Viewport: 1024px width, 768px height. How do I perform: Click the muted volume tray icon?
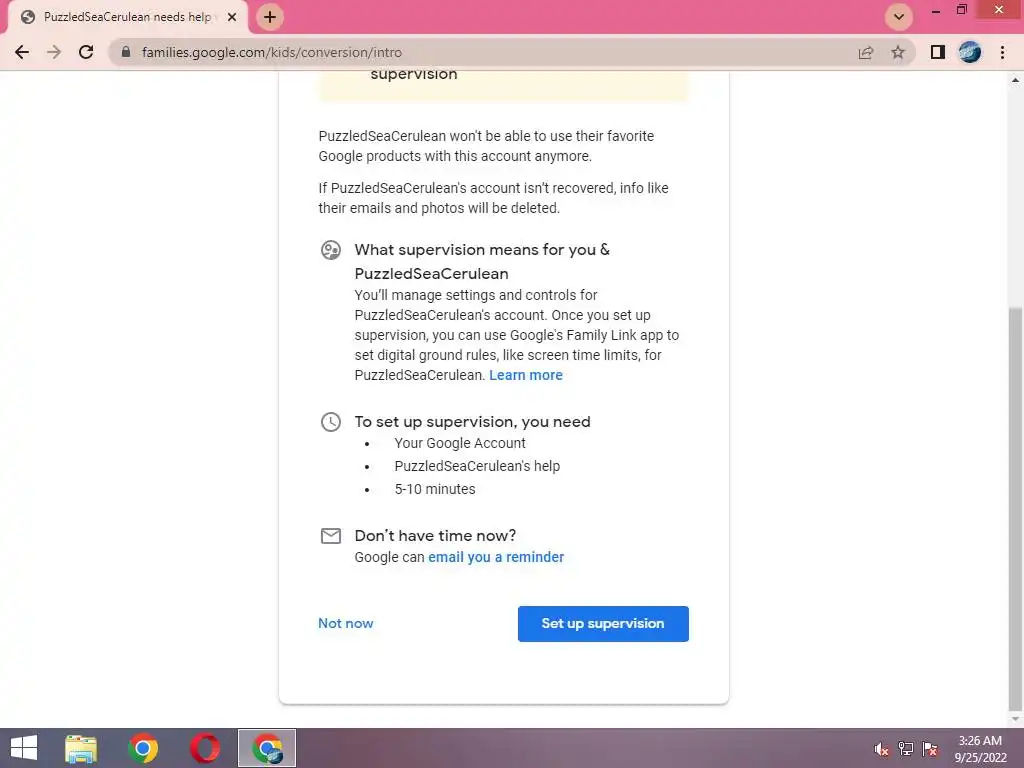[881, 749]
